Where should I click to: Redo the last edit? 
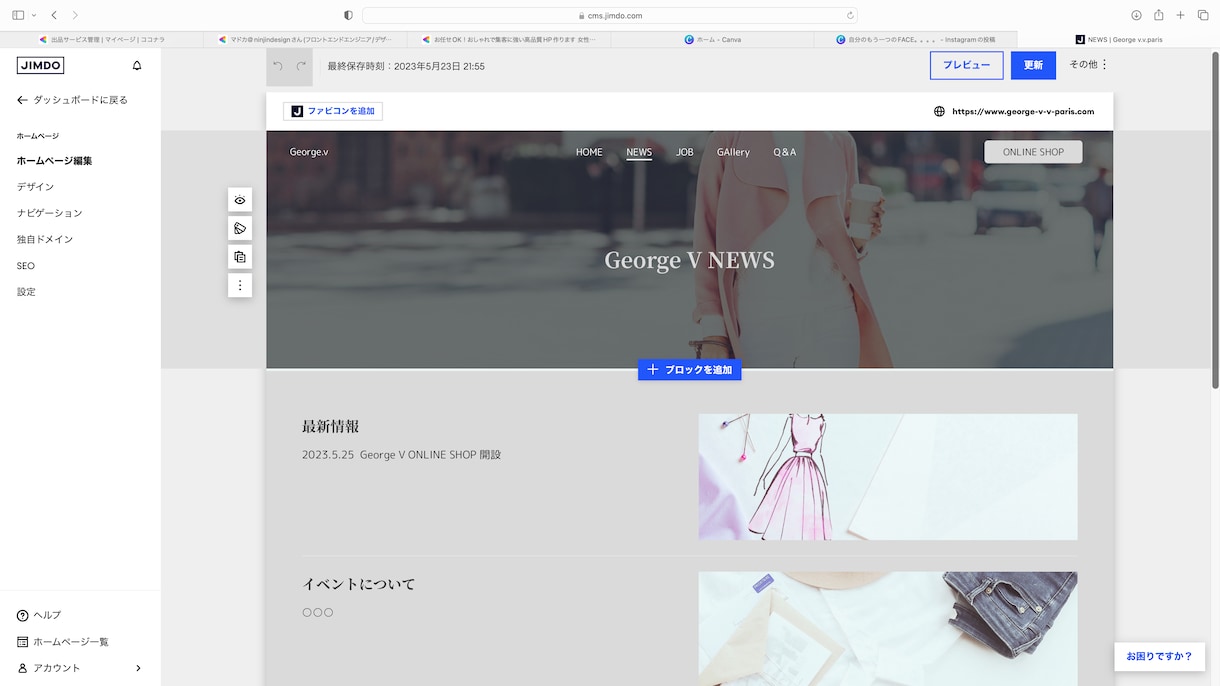301,66
